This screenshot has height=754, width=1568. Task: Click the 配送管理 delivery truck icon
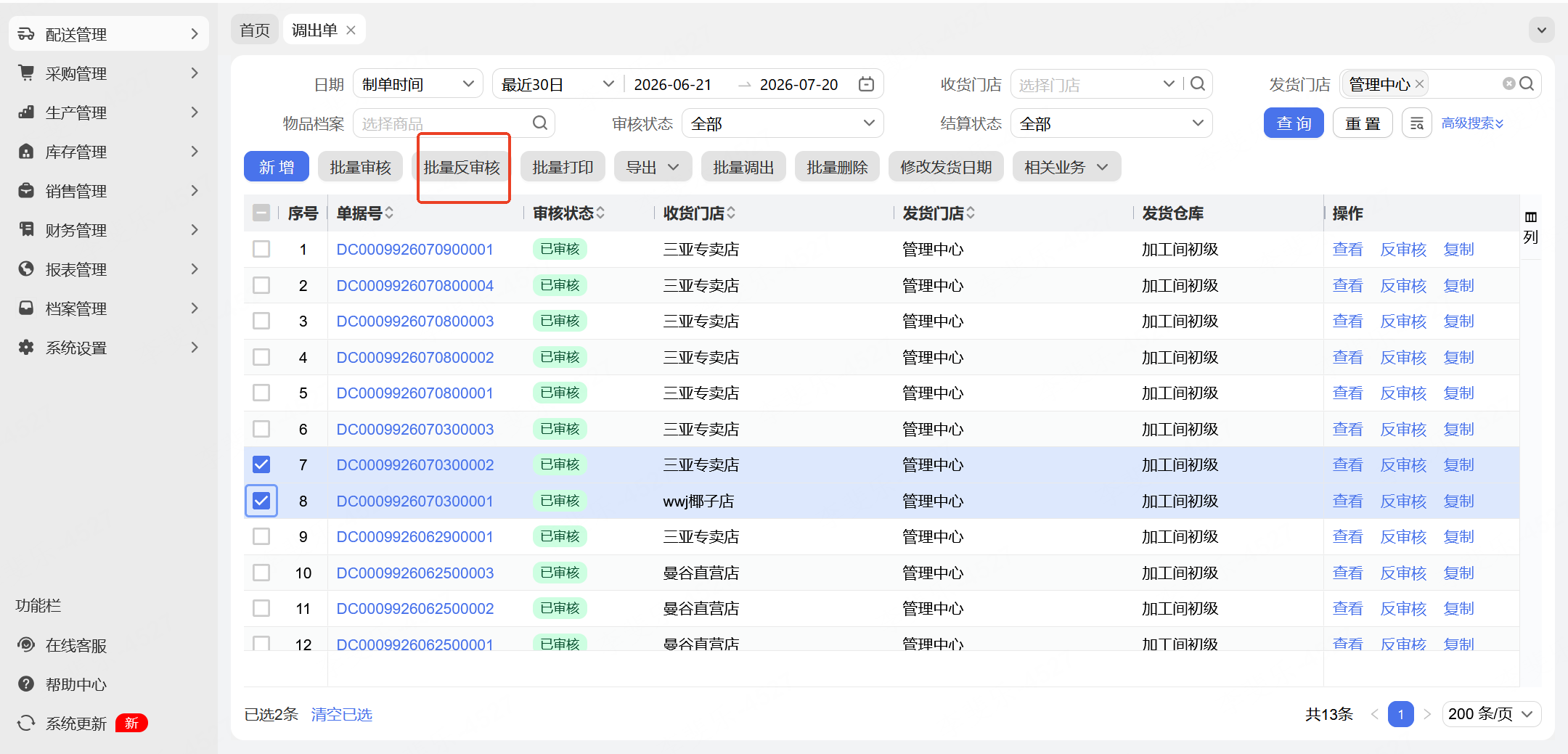[26, 34]
